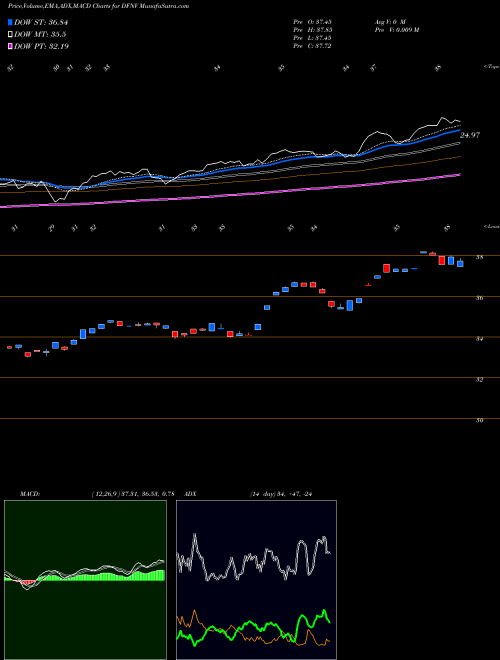
Task: Click the last blue candlestick on the price chart
Action: tap(460, 263)
